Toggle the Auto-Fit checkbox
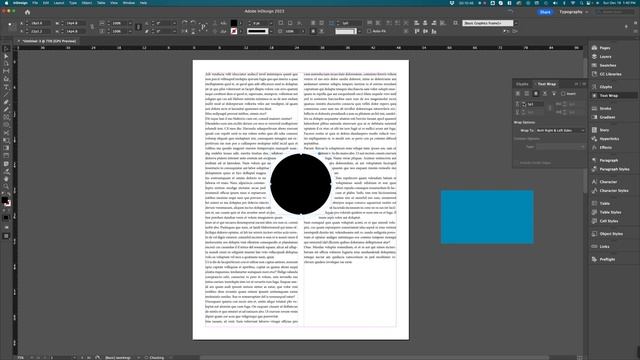 (369, 31)
